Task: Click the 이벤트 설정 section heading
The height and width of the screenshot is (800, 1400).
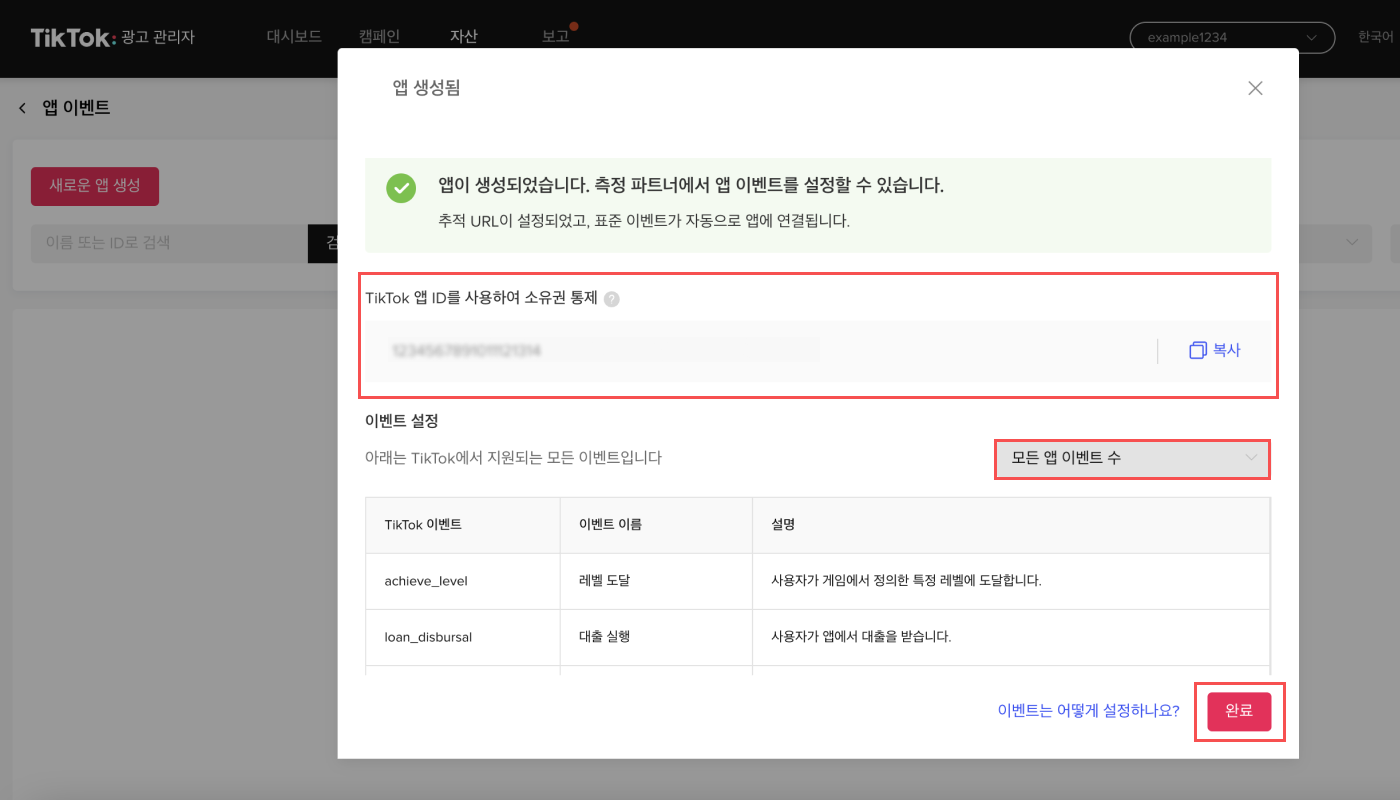Action: tap(402, 421)
